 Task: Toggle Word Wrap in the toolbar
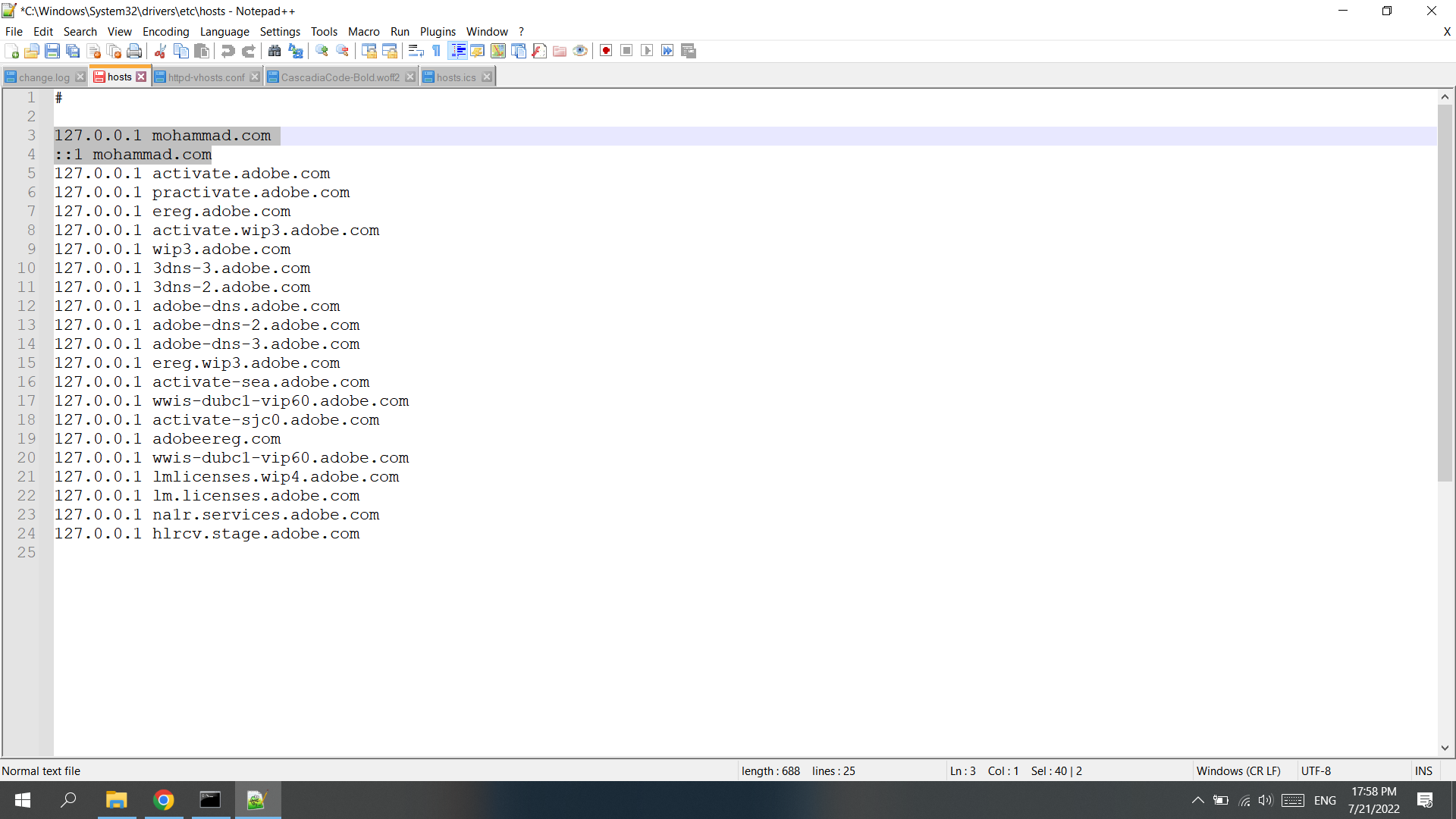pos(416,51)
